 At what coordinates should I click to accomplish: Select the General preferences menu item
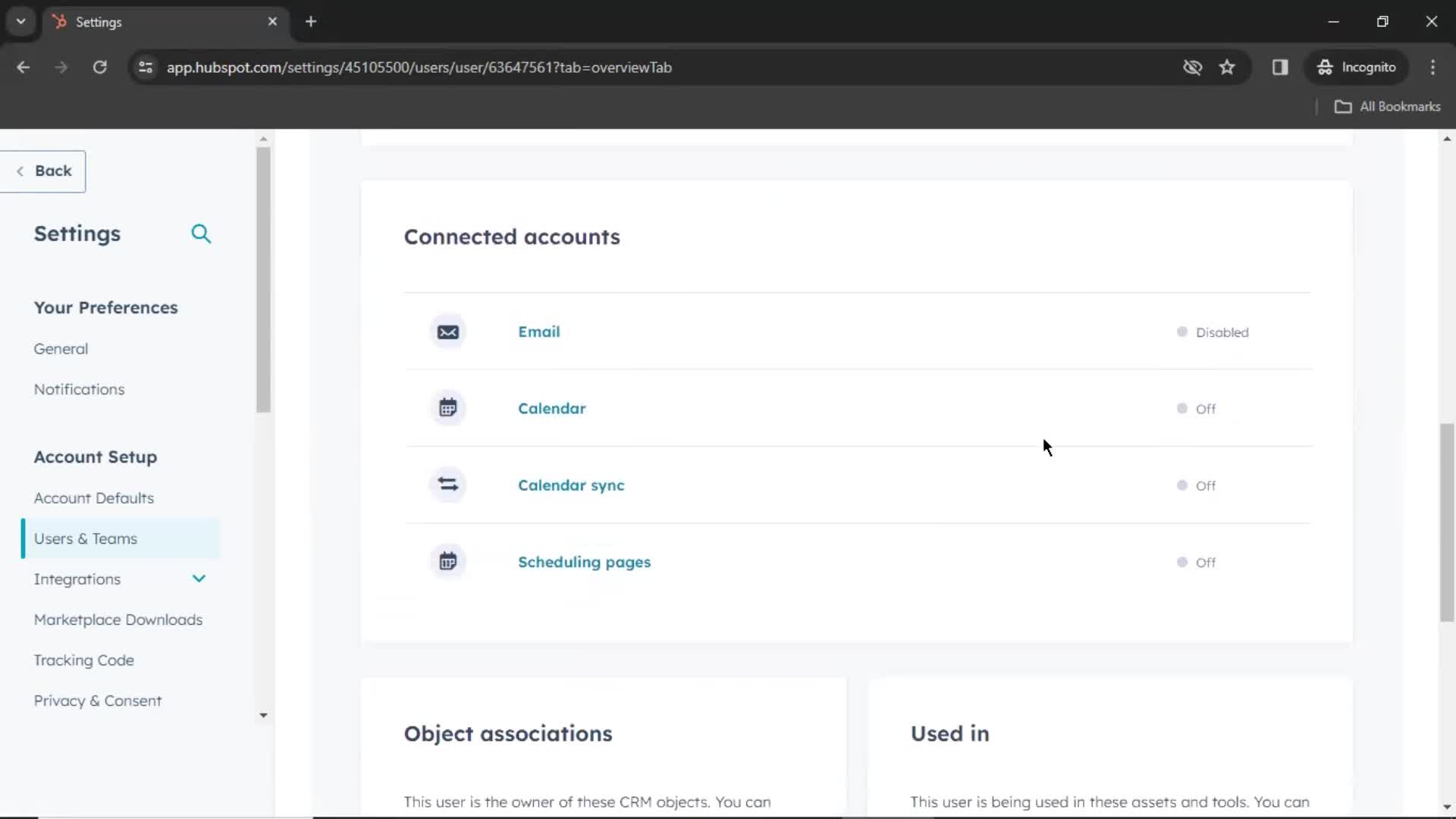[x=60, y=348]
